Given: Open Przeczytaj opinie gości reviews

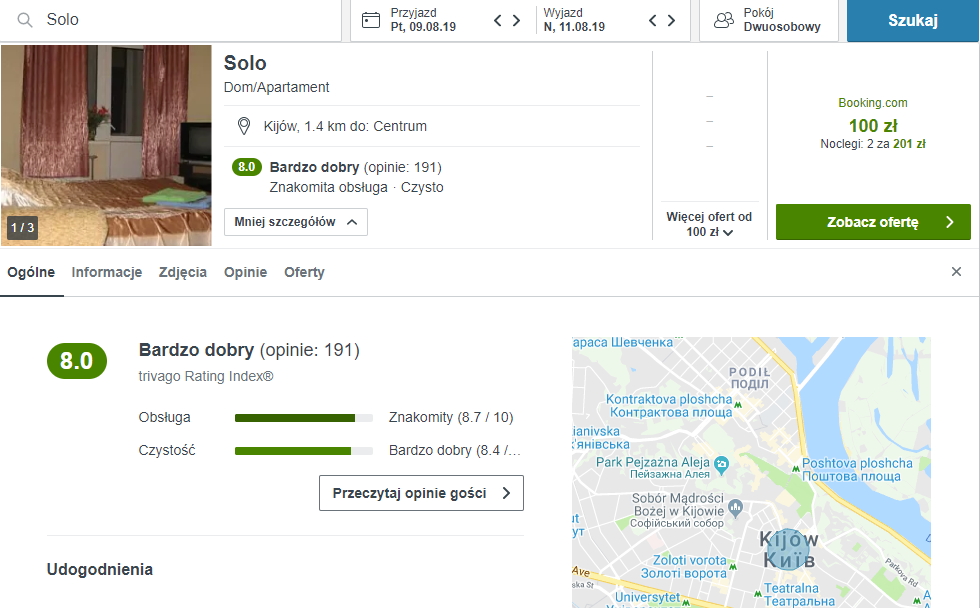Looking at the screenshot, I should pos(421,493).
